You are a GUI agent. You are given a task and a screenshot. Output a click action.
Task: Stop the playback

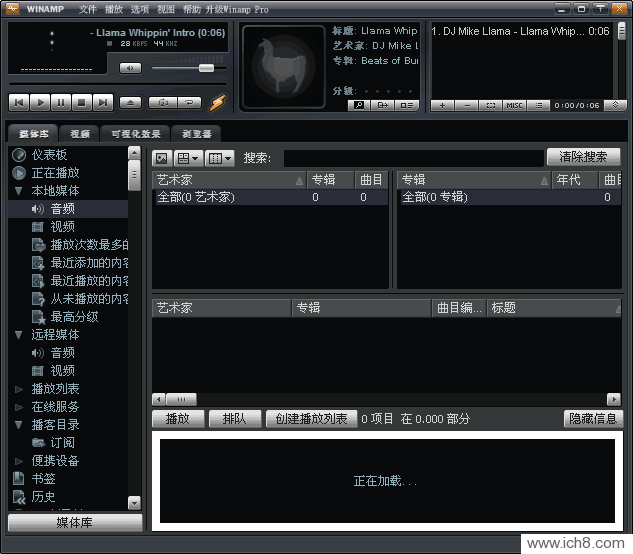82,103
